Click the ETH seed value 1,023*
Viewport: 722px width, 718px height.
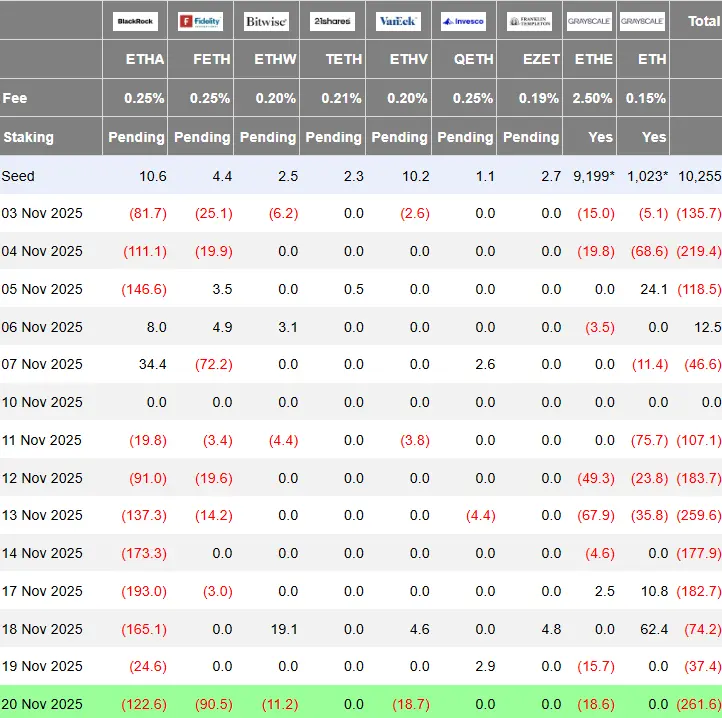[647, 176]
